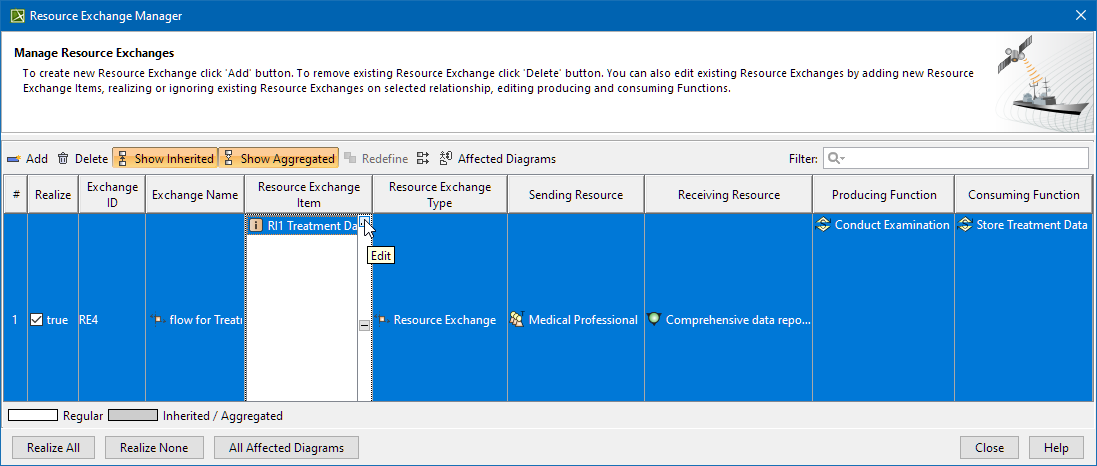Screen dimensions: 1097x466
Task: Click the Delete trash can icon
Action: pyautogui.click(x=63, y=159)
